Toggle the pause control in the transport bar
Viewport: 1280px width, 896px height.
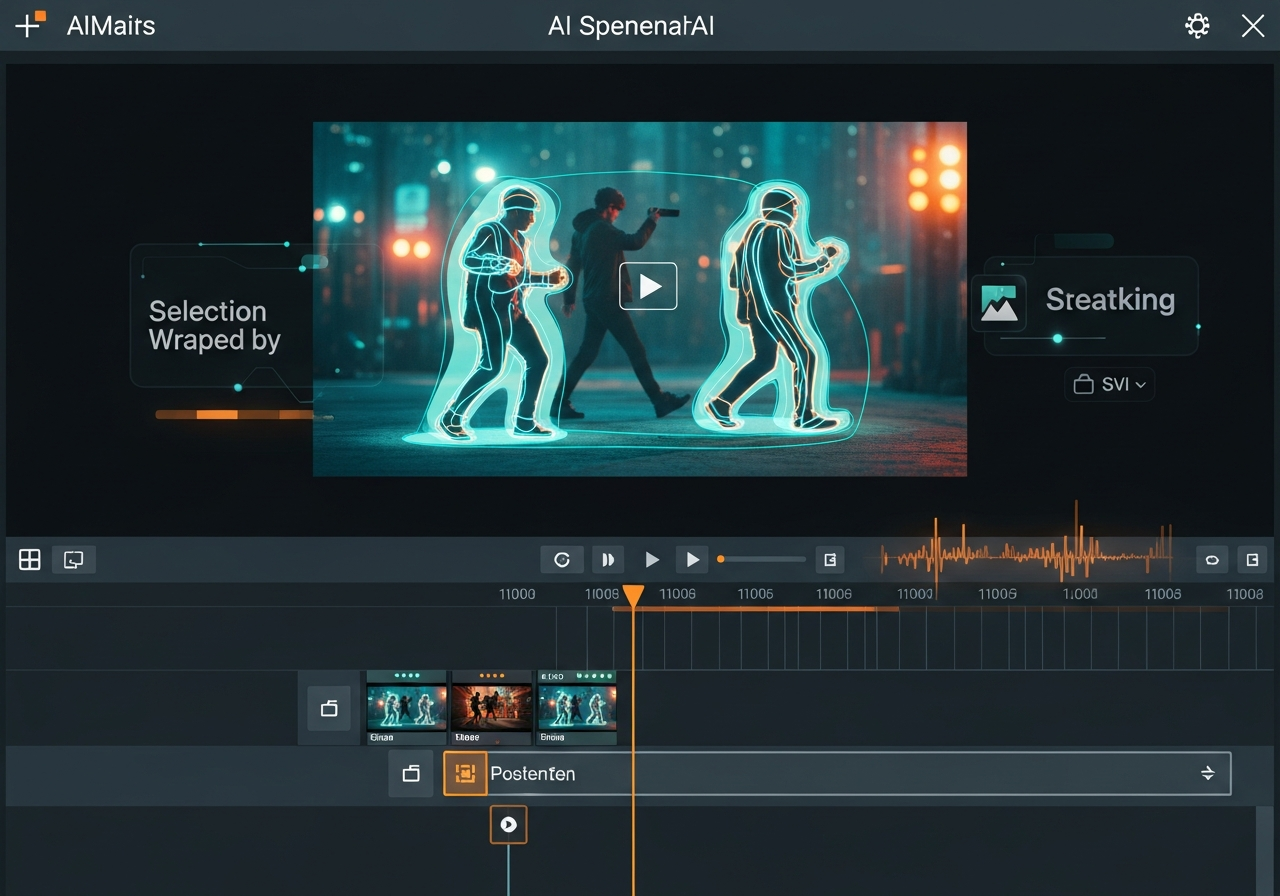[608, 559]
